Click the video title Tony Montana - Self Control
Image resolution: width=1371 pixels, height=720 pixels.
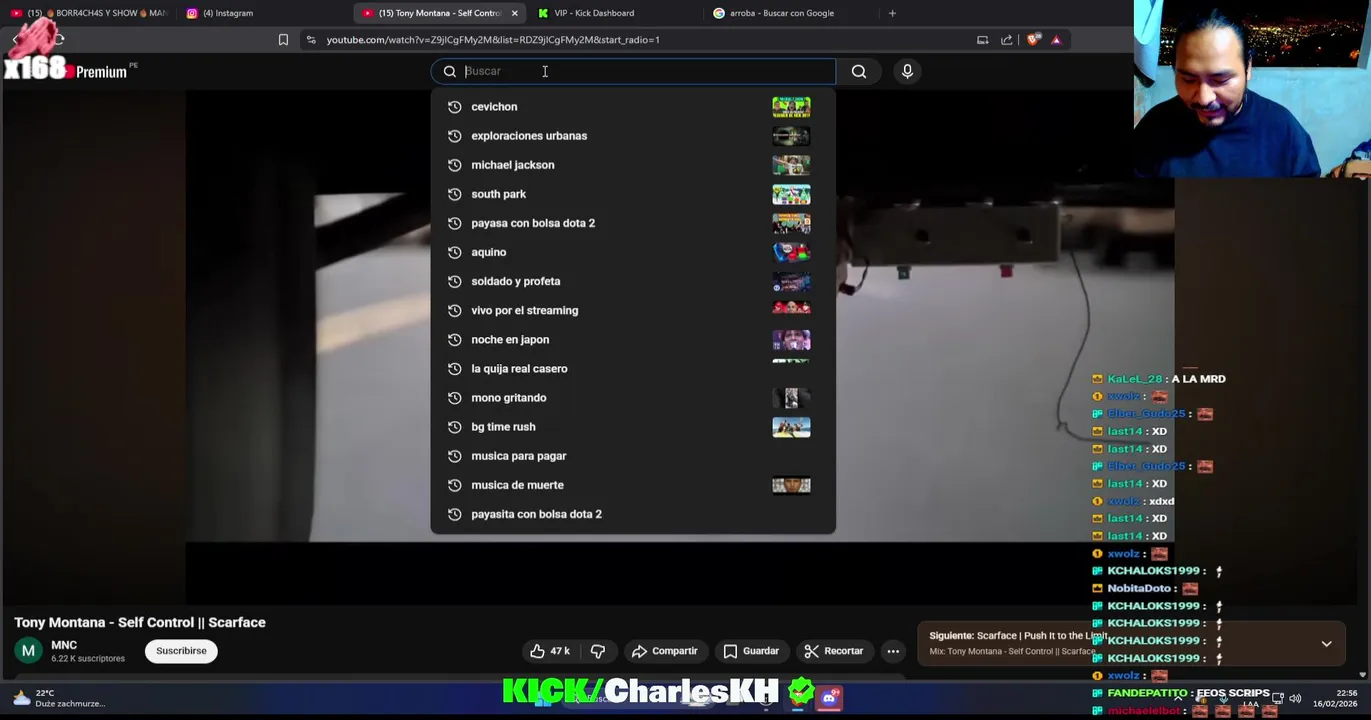(140, 622)
